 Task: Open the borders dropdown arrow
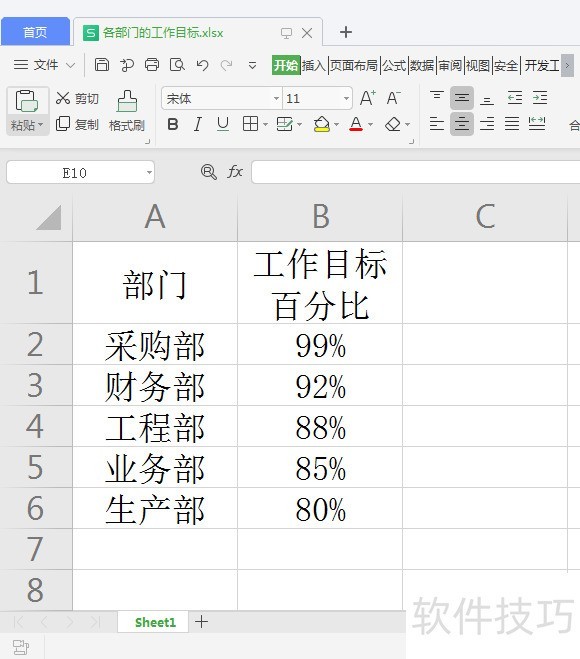(265, 124)
